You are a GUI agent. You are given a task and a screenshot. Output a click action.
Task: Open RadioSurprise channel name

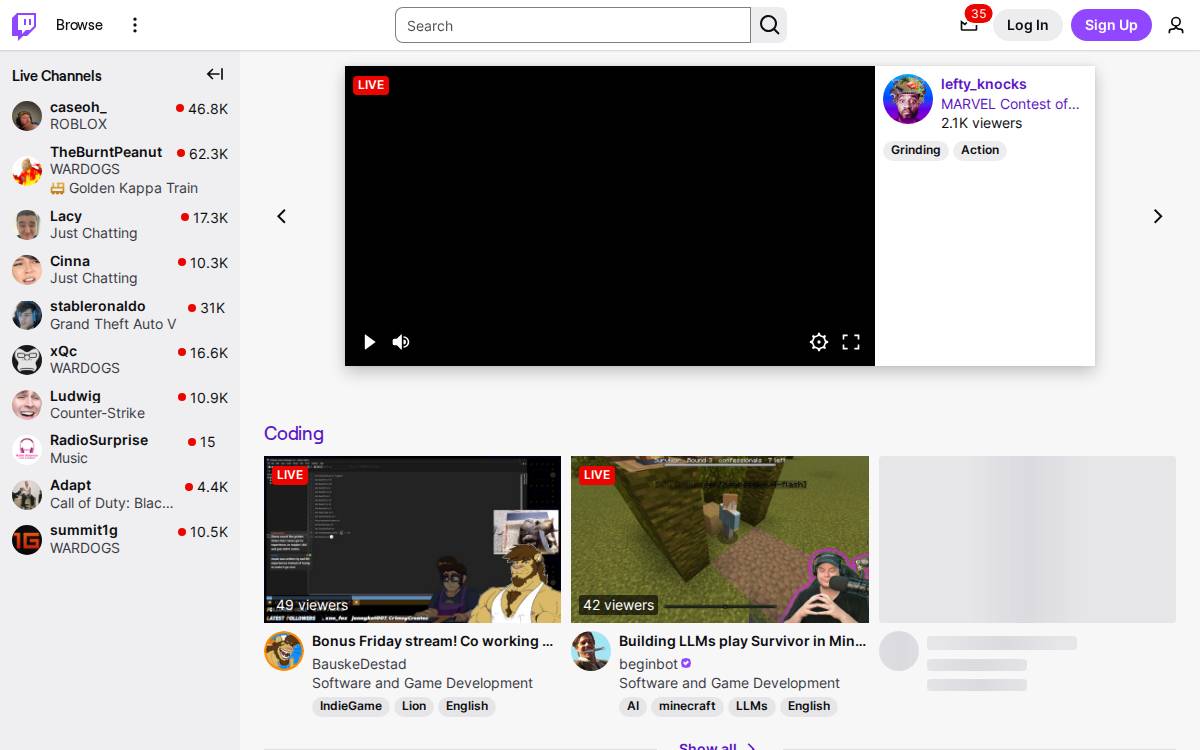click(99, 440)
